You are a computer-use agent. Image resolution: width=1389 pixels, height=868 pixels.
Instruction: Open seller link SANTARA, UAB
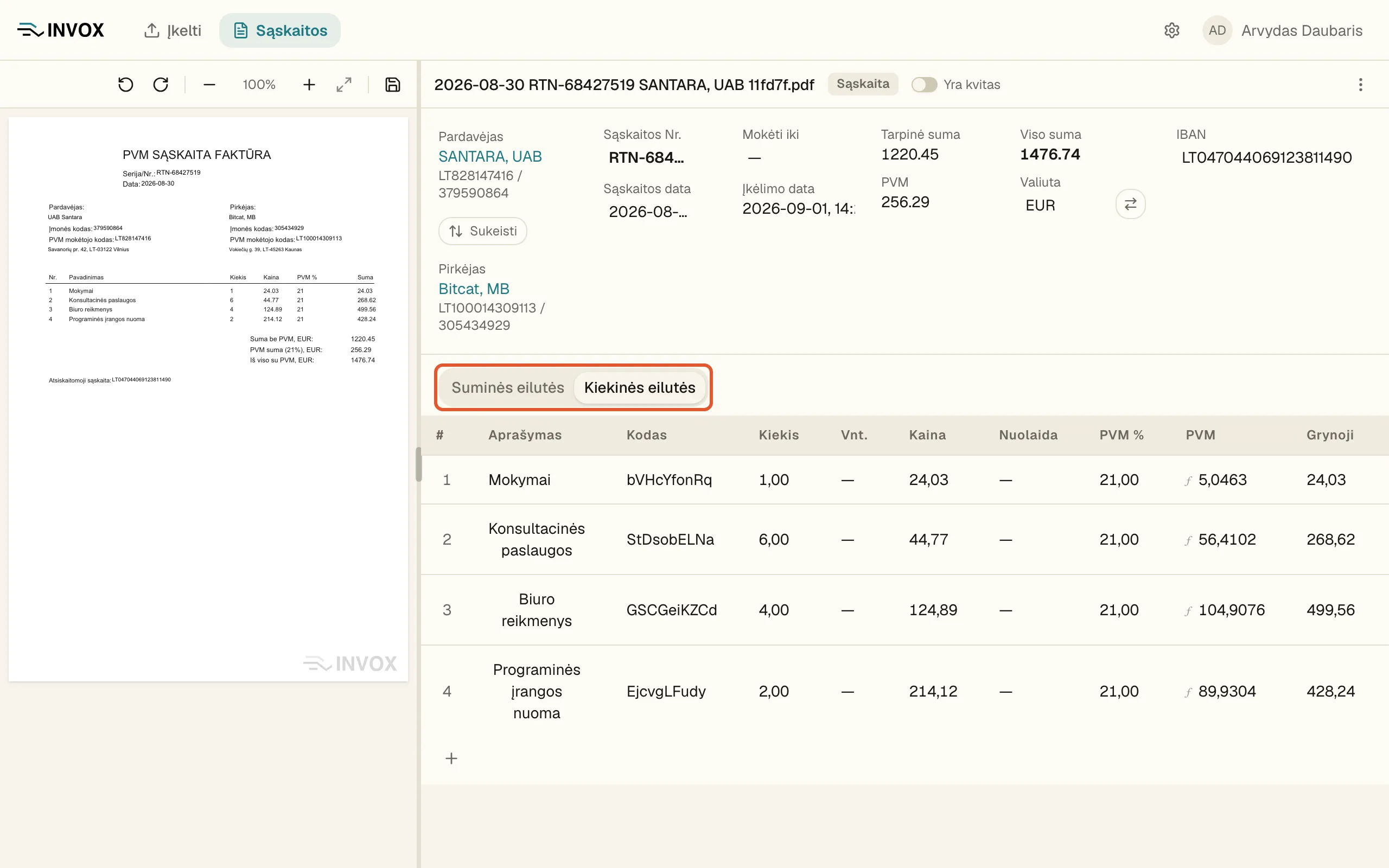490,156
